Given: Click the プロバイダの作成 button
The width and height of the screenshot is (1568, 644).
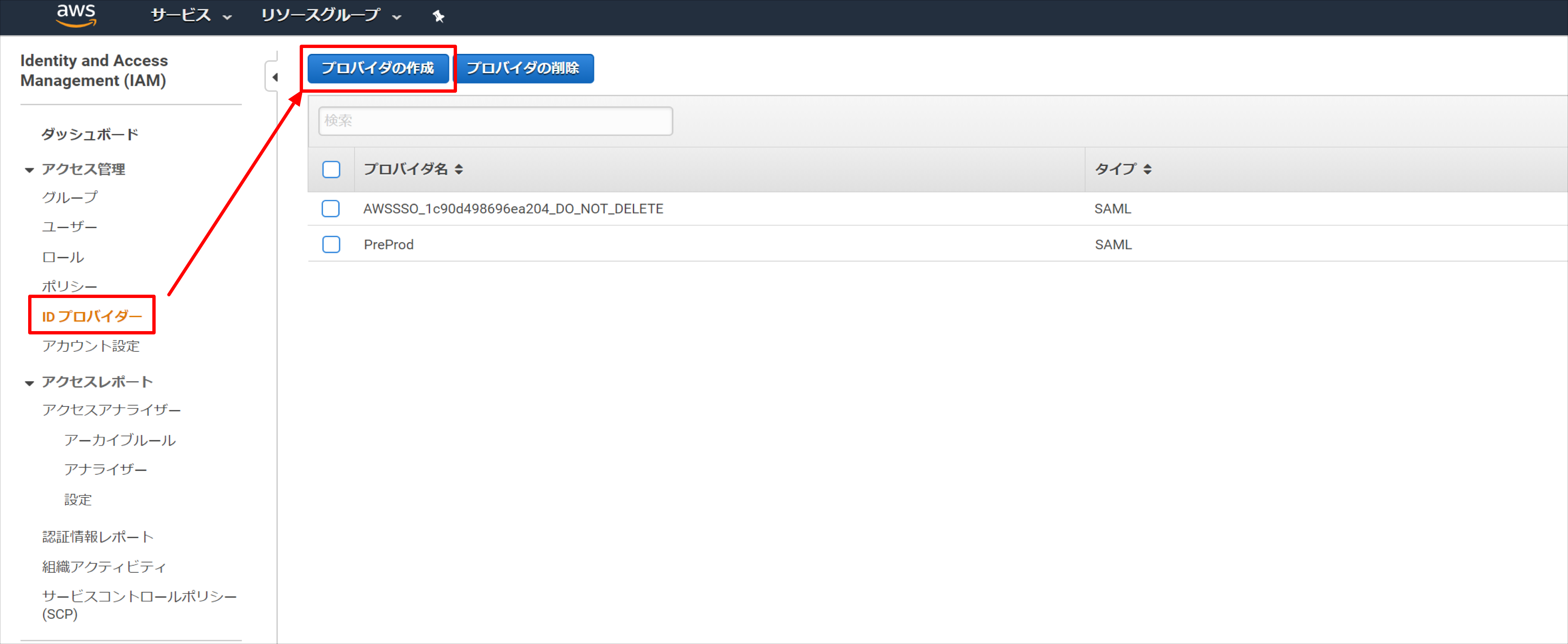Looking at the screenshot, I should pos(378,68).
